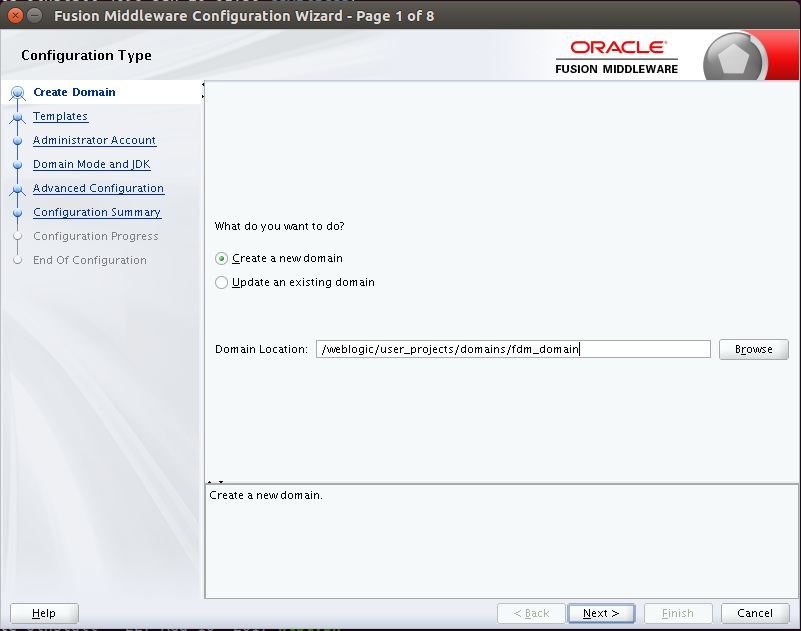Click the Administrator Account step icon

coord(17,140)
